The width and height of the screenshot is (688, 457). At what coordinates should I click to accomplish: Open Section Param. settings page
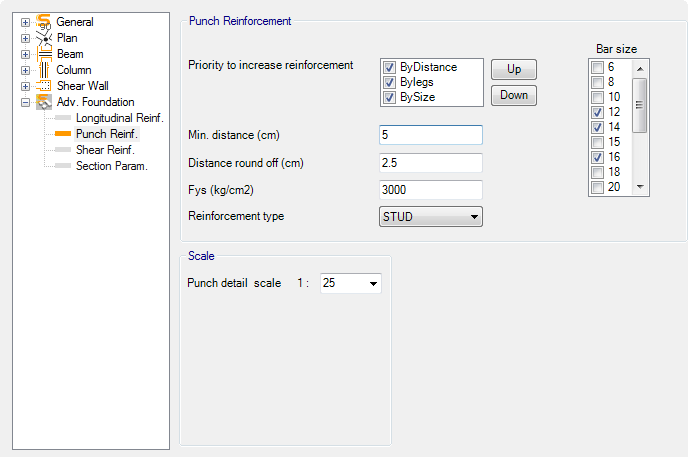click(x=111, y=166)
